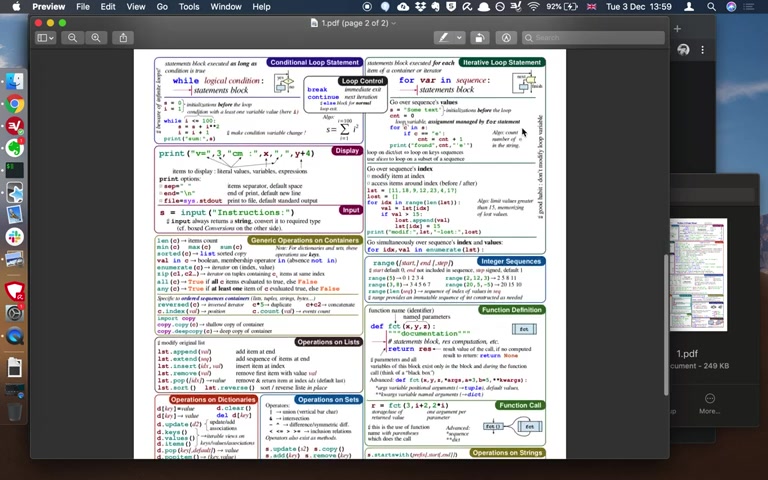Viewport: 768px width, 480px height.
Task: Click the Dropbox menu bar icon
Action: point(420,6)
